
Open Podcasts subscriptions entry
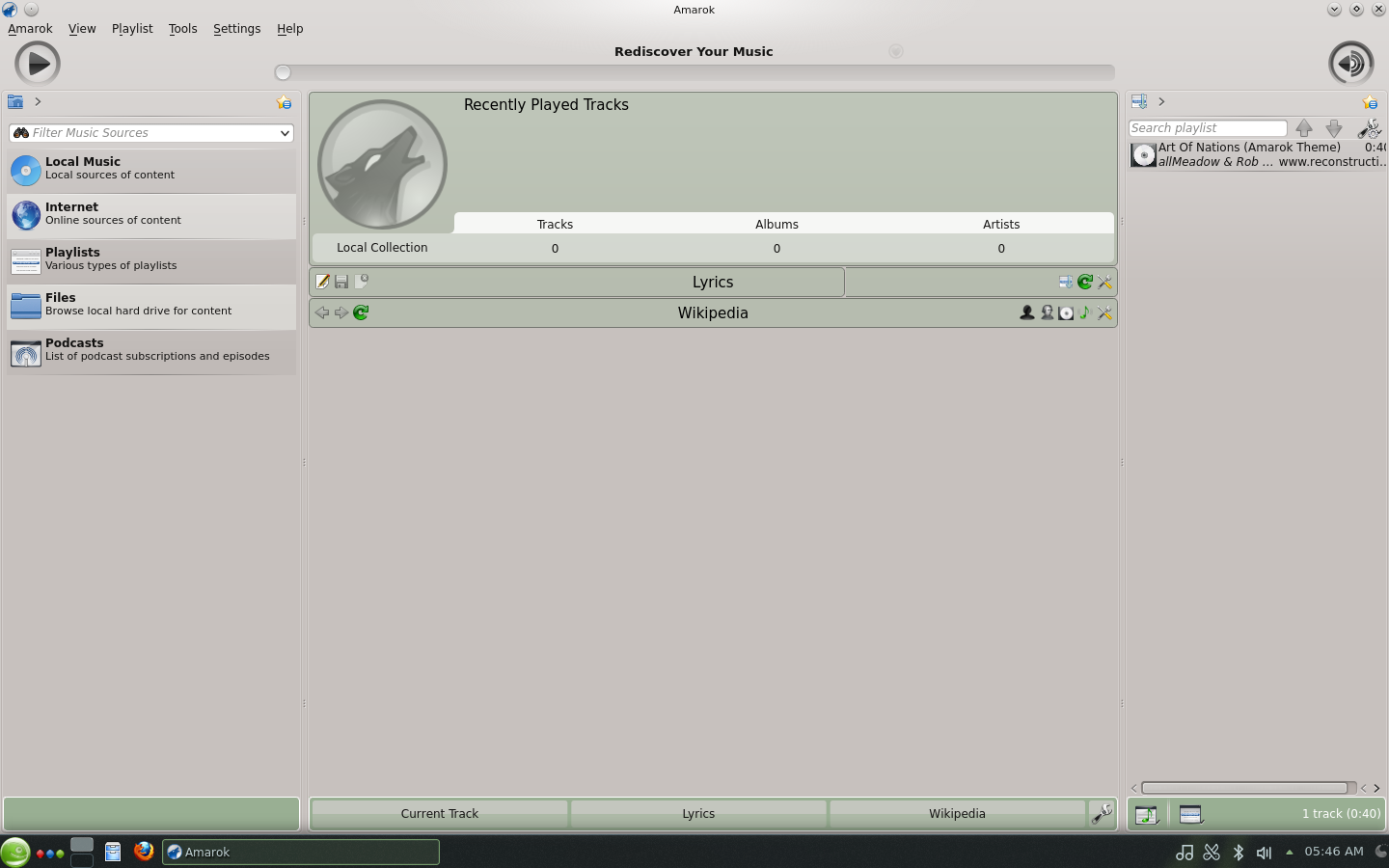(x=151, y=351)
